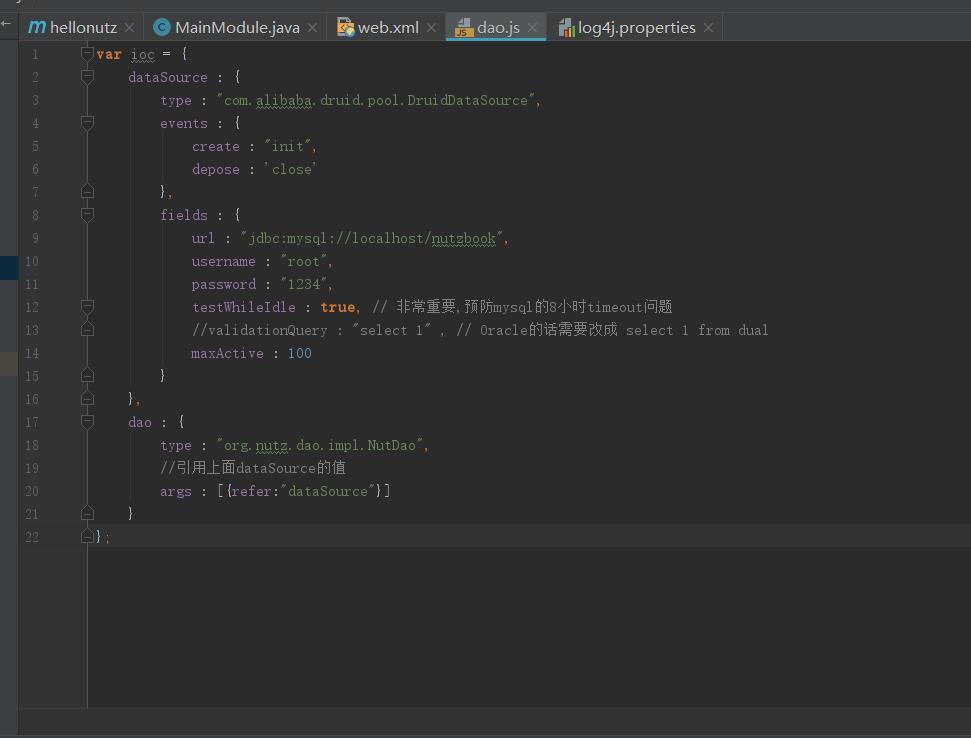The image size is (971, 738).
Task: Click line number 10 in the gutter
Action: pyautogui.click(x=32, y=261)
